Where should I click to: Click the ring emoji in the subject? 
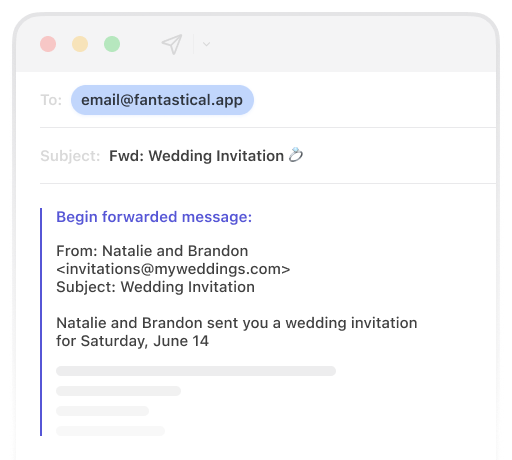pos(296,155)
